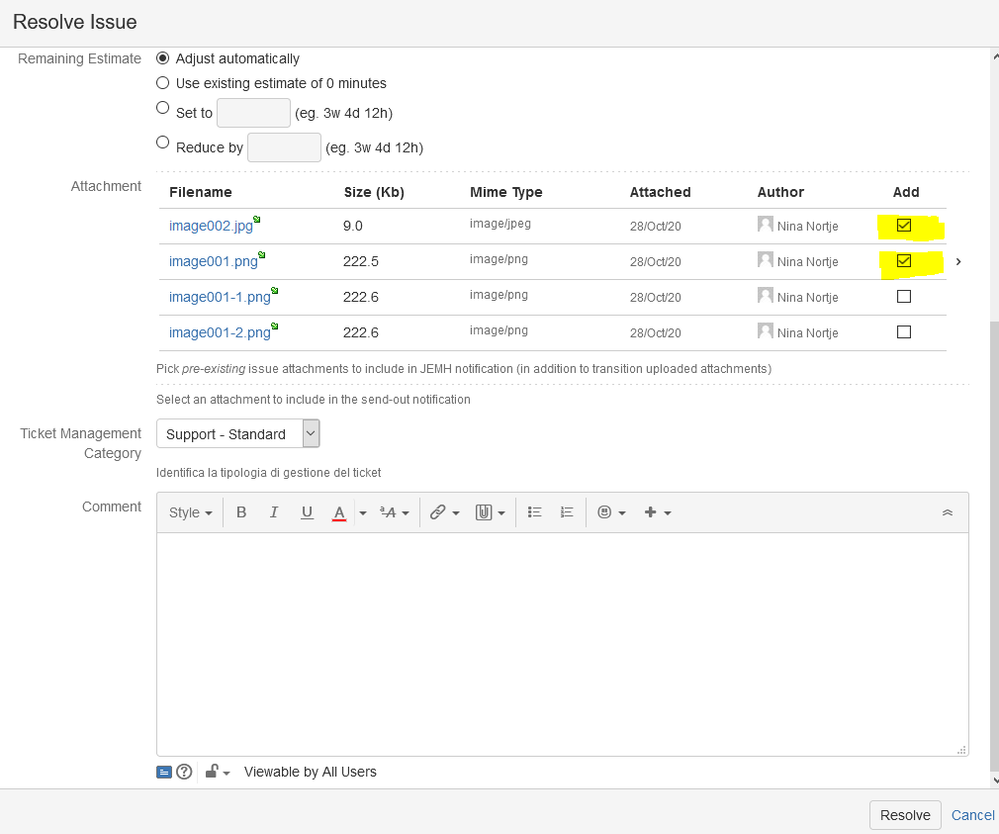Collapse the comment editor toolbar

click(947, 512)
